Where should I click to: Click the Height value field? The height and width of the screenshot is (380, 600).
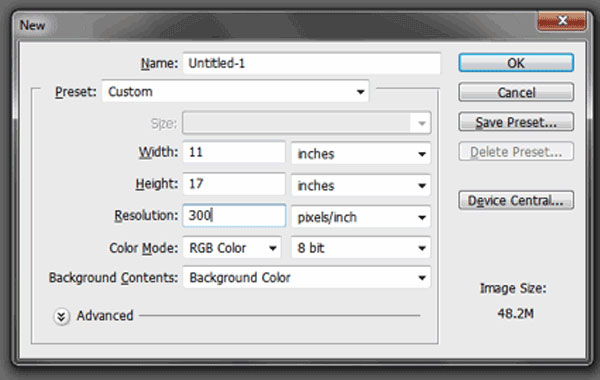coord(234,184)
